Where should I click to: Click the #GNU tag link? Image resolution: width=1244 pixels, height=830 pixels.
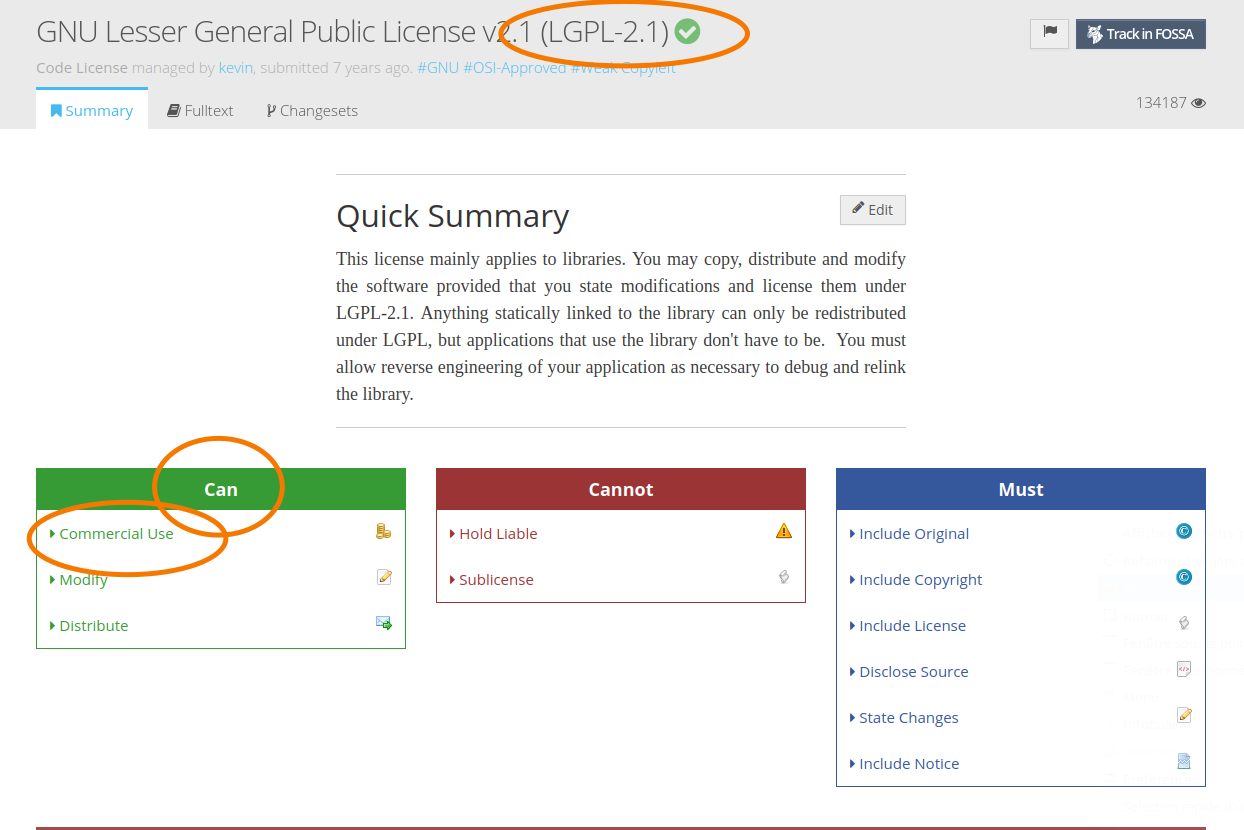coord(438,68)
